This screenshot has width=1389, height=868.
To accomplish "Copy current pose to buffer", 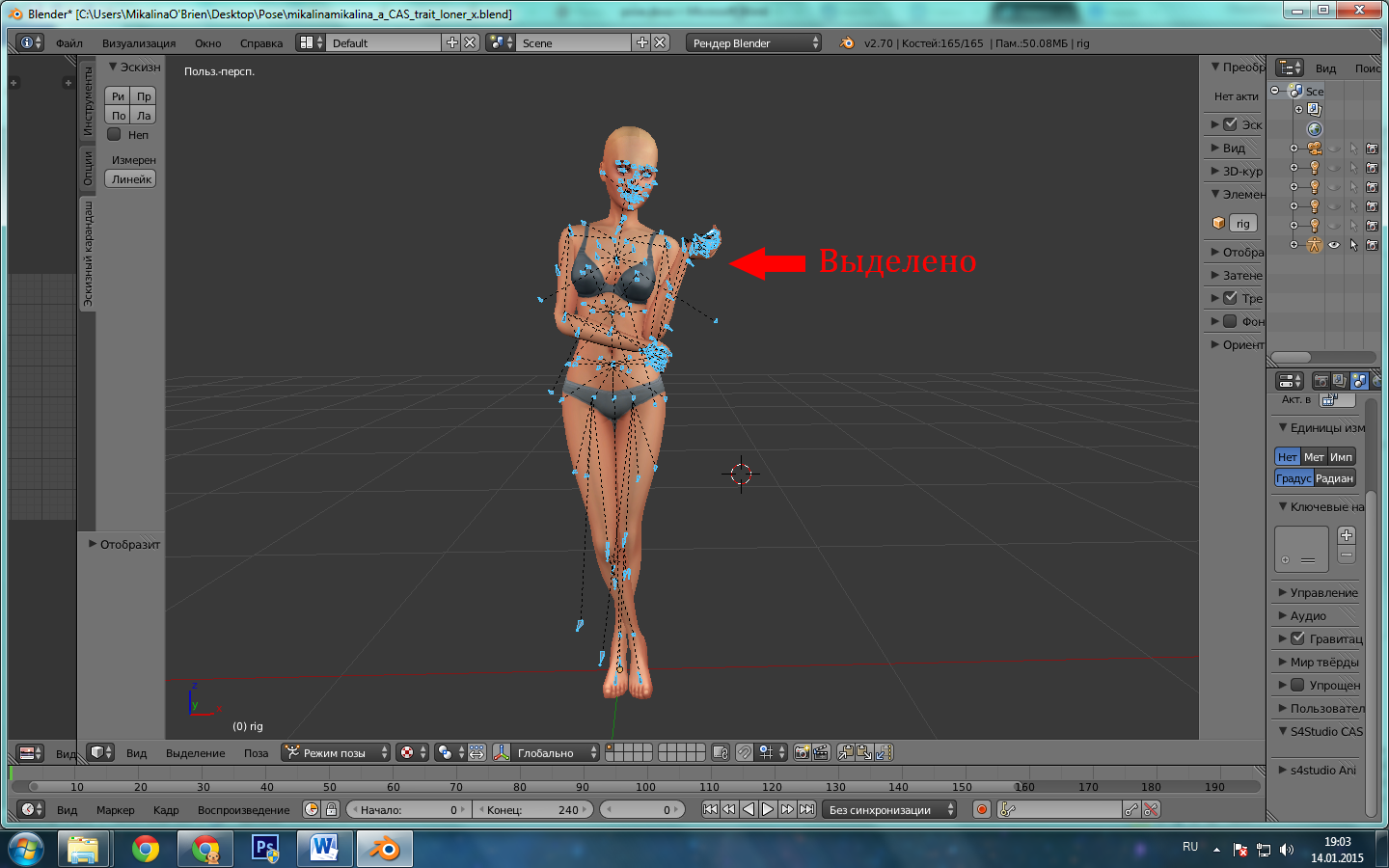I will [x=846, y=752].
